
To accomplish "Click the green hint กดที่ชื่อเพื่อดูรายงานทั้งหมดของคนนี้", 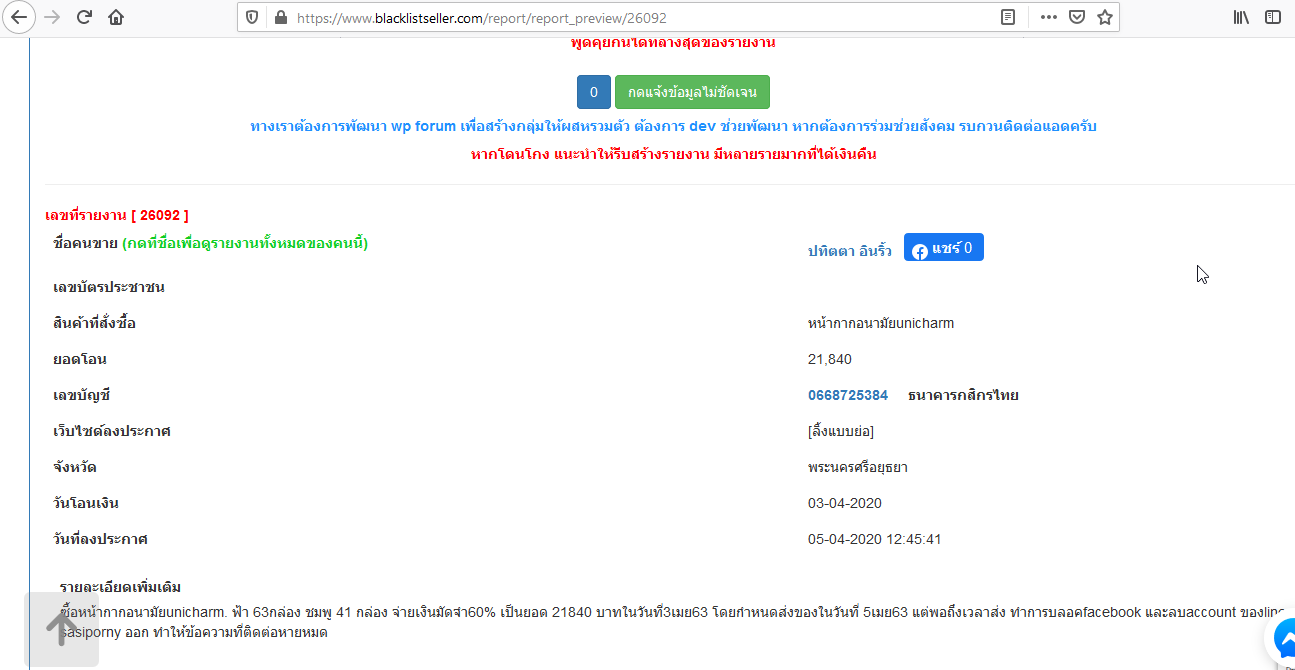I will click(245, 243).
